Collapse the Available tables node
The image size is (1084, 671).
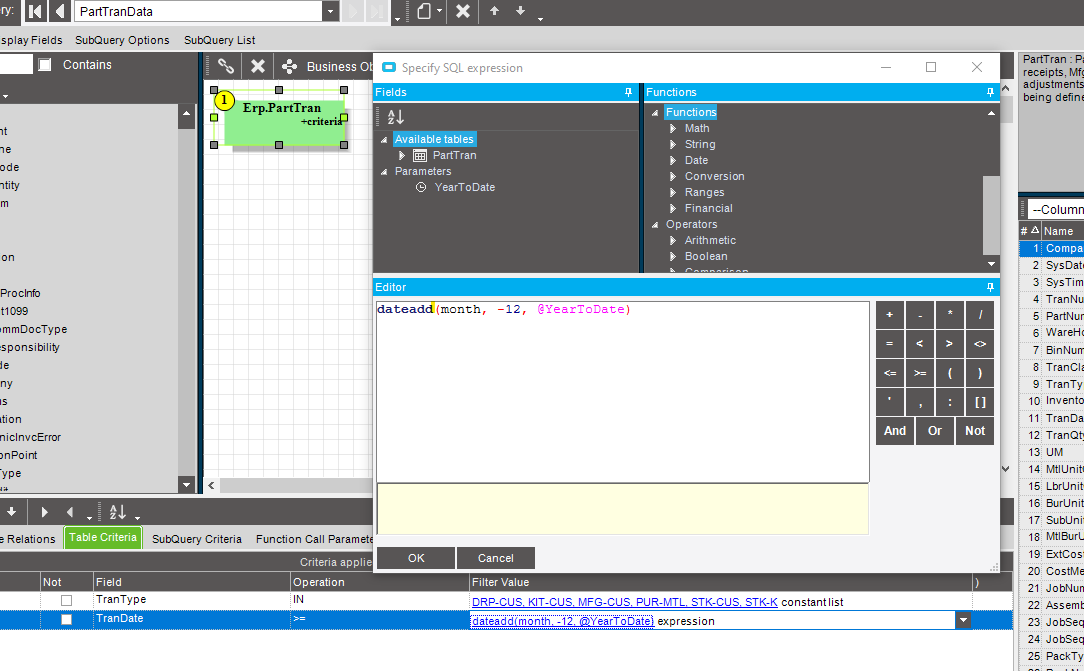384,140
